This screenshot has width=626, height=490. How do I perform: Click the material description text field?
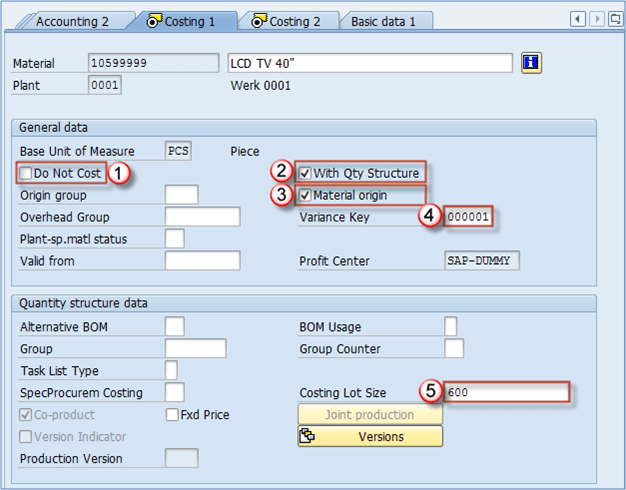[370, 63]
